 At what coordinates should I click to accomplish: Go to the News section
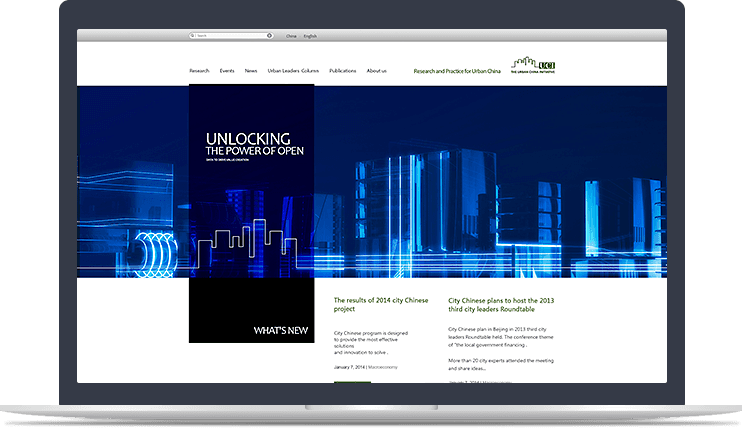(251, 71)
